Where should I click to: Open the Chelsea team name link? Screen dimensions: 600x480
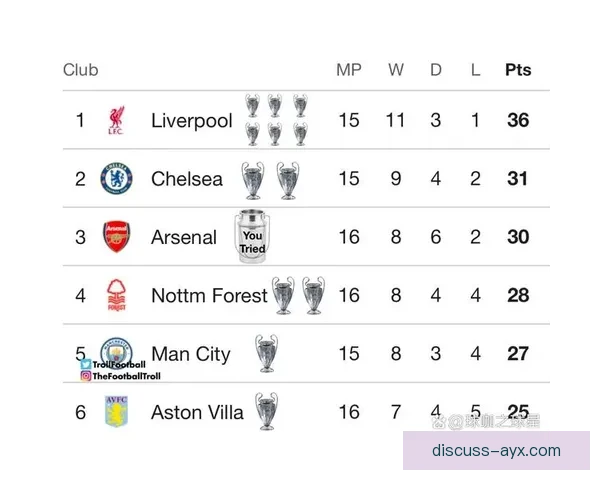click(187, 179)
